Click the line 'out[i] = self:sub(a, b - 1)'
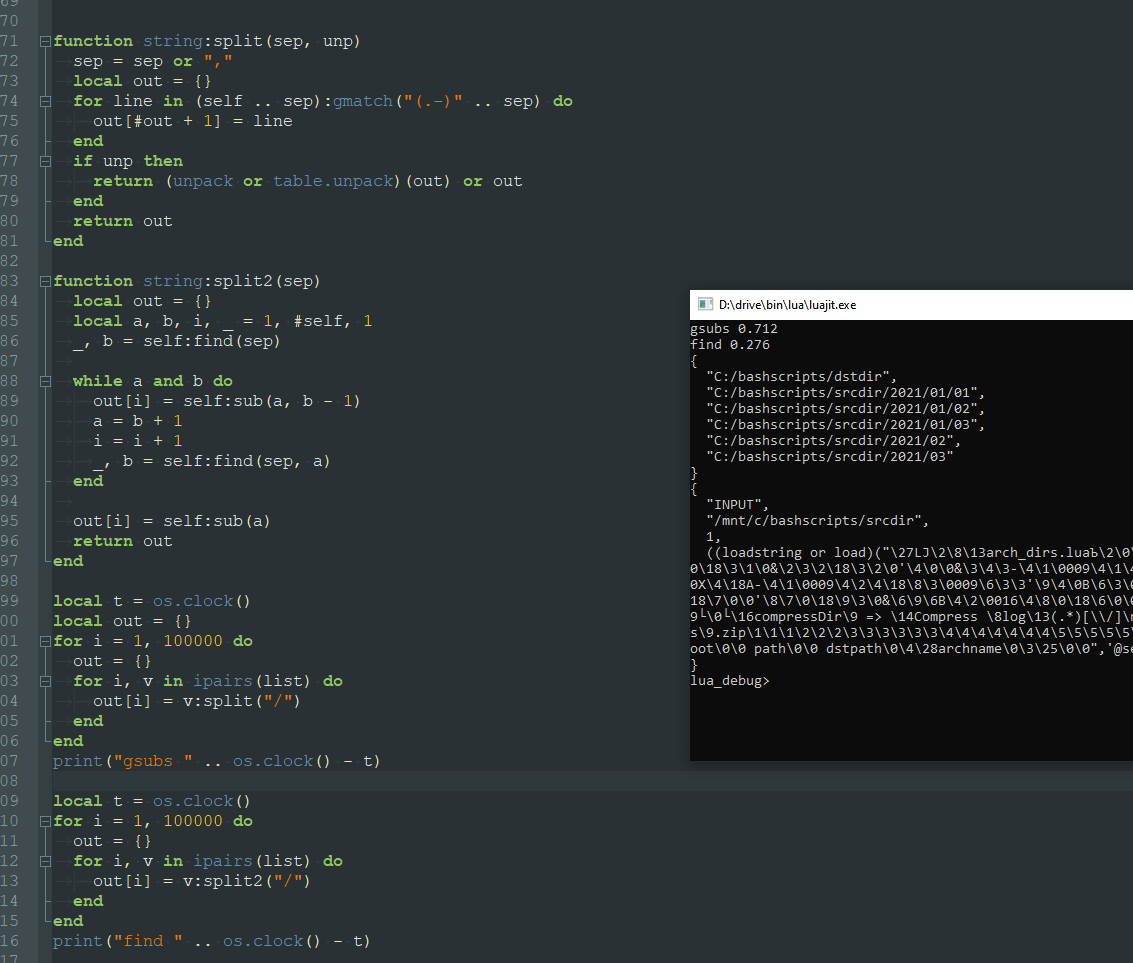The height and width of the screenshot is (963, 1133). click(226, 401)
